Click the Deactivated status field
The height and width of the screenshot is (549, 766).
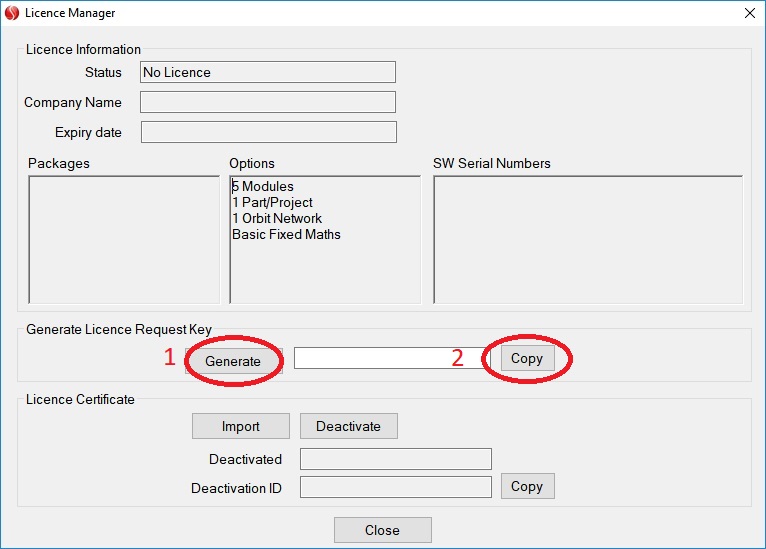tap(396, 459)
